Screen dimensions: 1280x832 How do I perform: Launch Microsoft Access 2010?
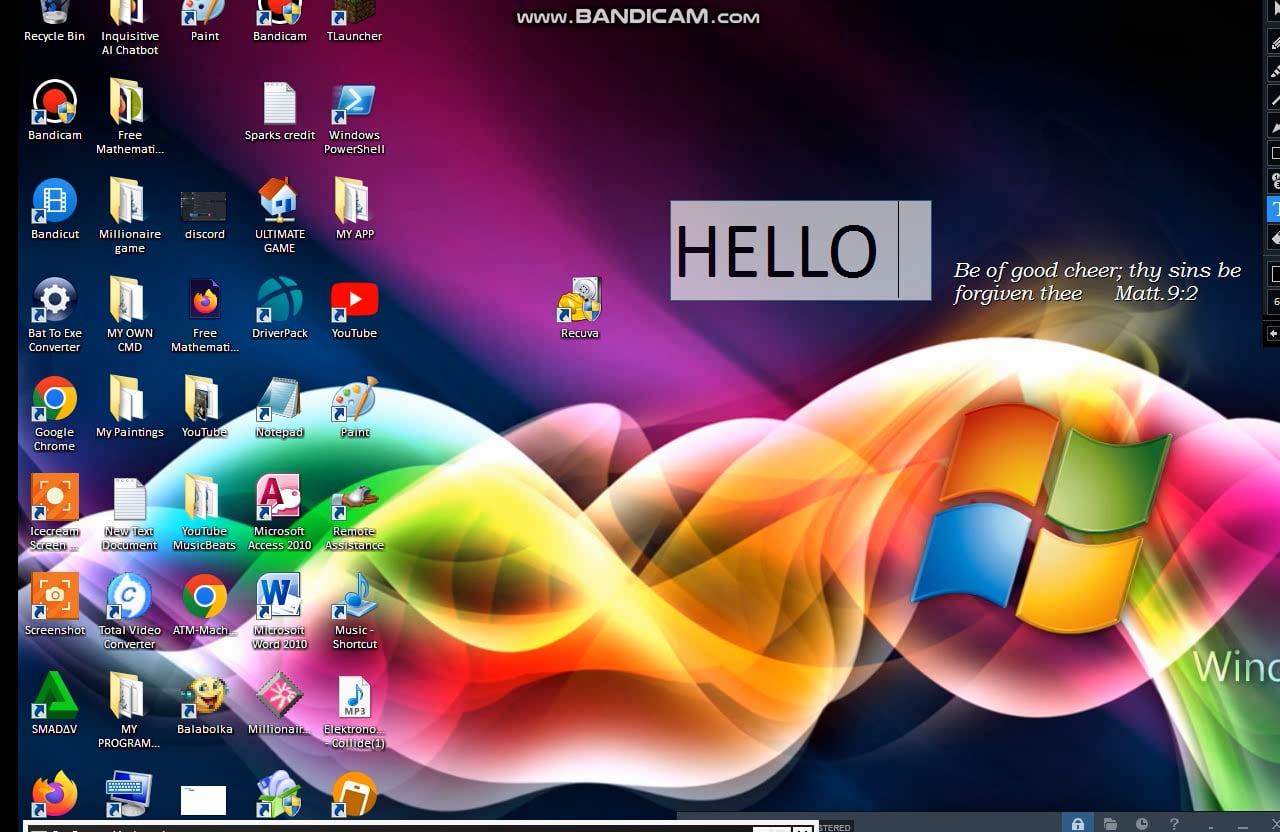[x=279, y=513]
